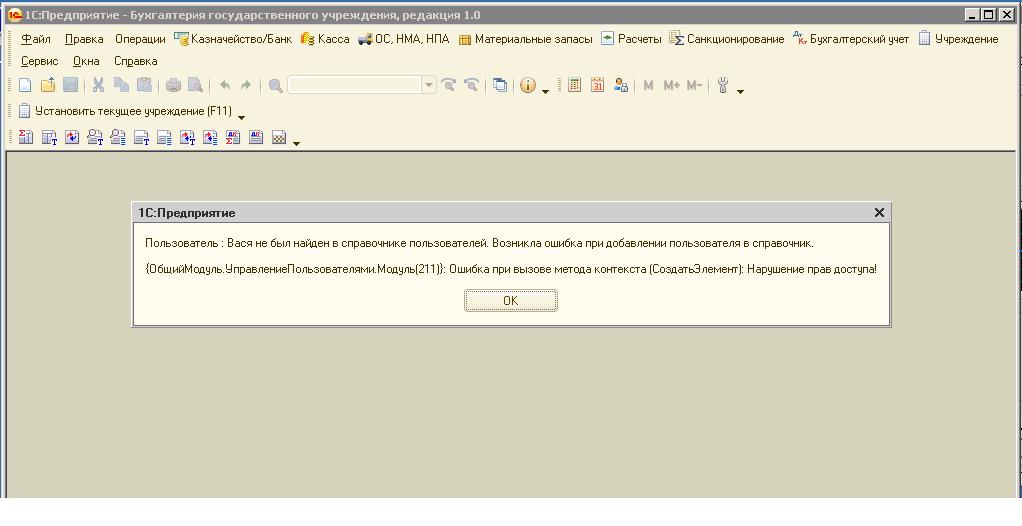This screenshot has width=1022, height=526.
Task: Open the Правка menu
Action: 84,39
